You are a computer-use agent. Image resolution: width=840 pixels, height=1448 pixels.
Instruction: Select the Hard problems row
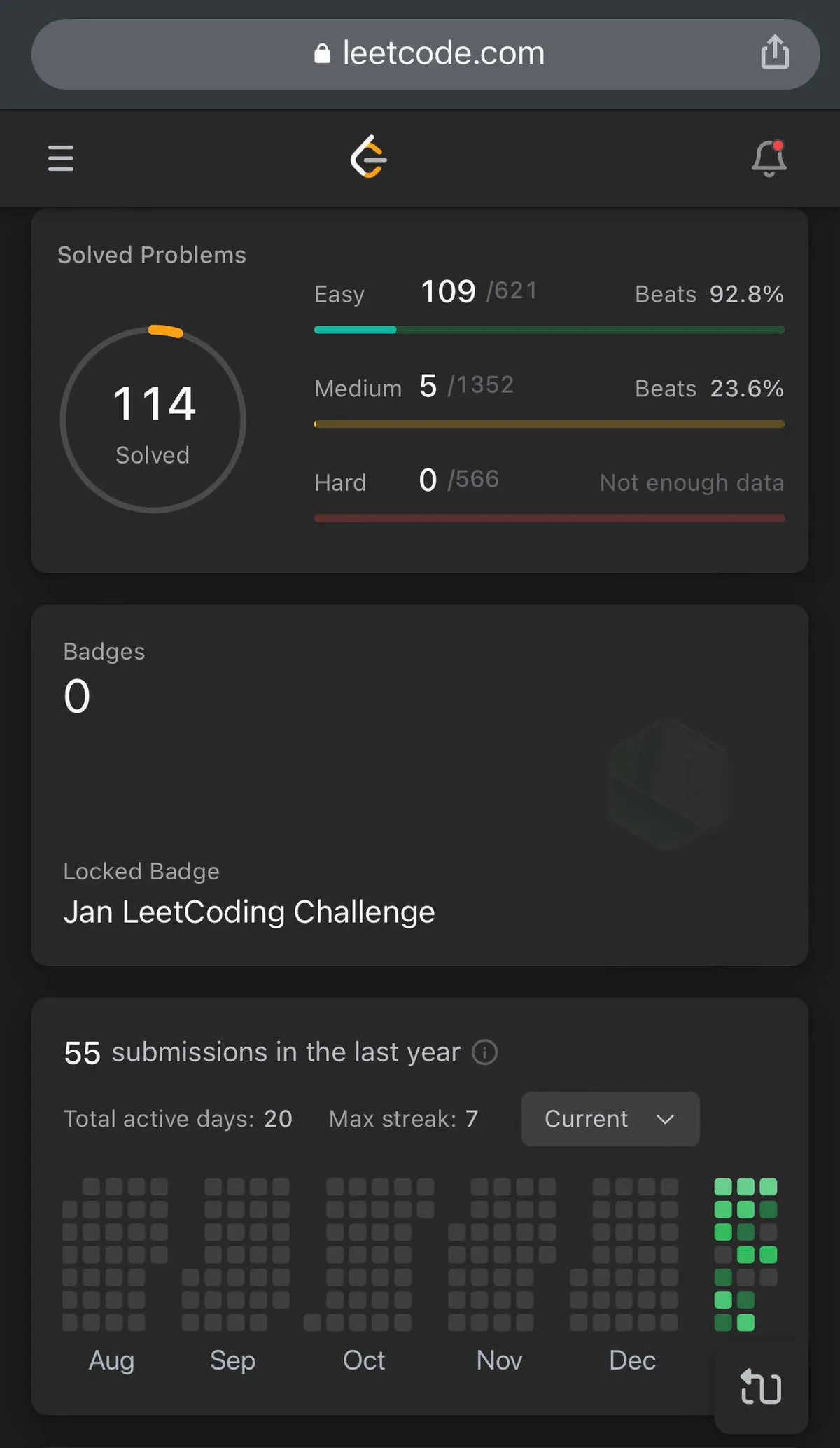click(549, 482)
